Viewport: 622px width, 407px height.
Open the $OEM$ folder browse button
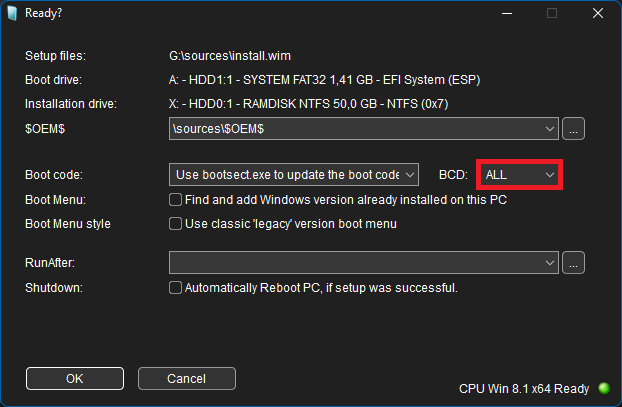click(573, 129)
